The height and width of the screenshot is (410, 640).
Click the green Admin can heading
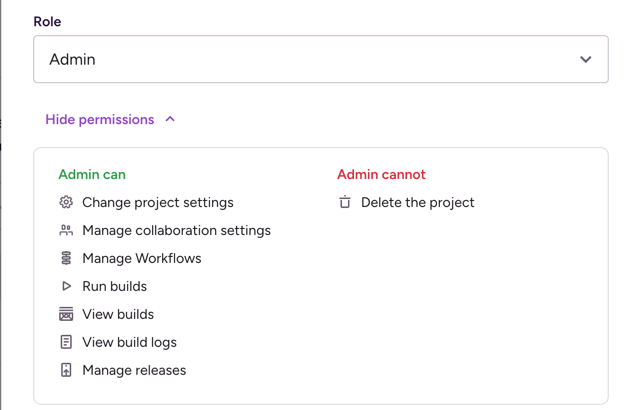coord(92,174)
